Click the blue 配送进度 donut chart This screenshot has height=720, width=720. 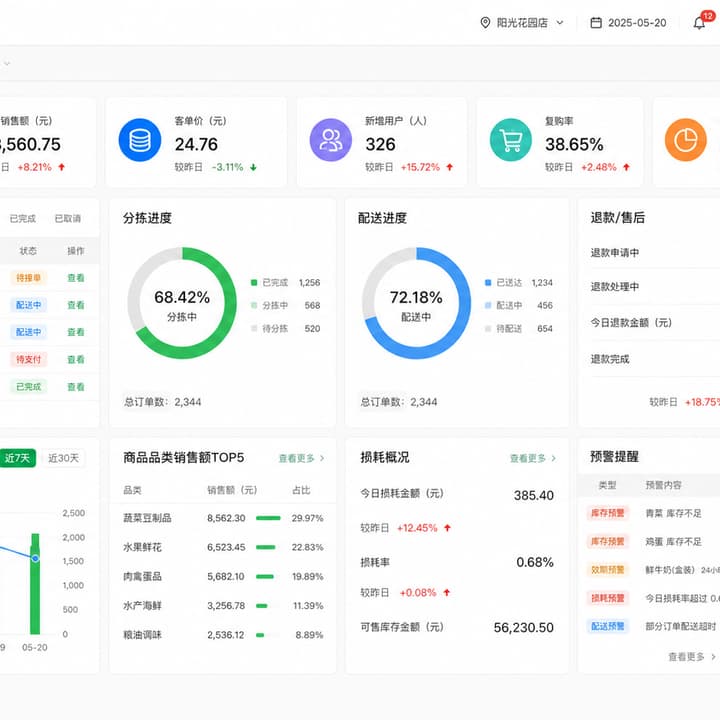416,303
